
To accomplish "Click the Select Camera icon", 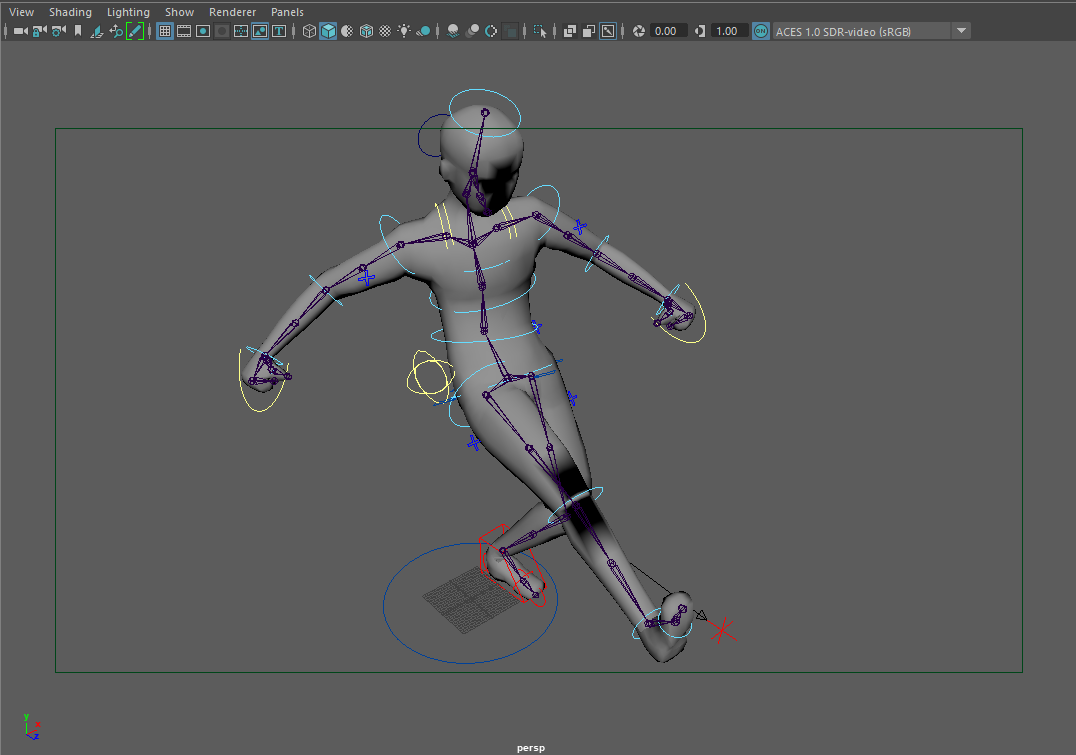I will tap(20, 31).
